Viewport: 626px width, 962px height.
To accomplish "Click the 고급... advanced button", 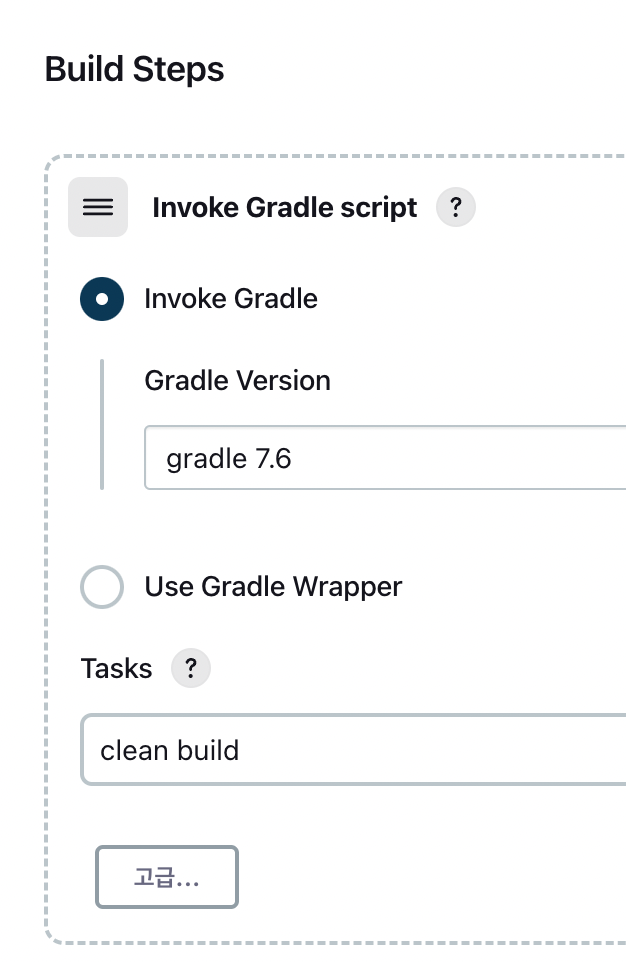I will coord(167,877).
